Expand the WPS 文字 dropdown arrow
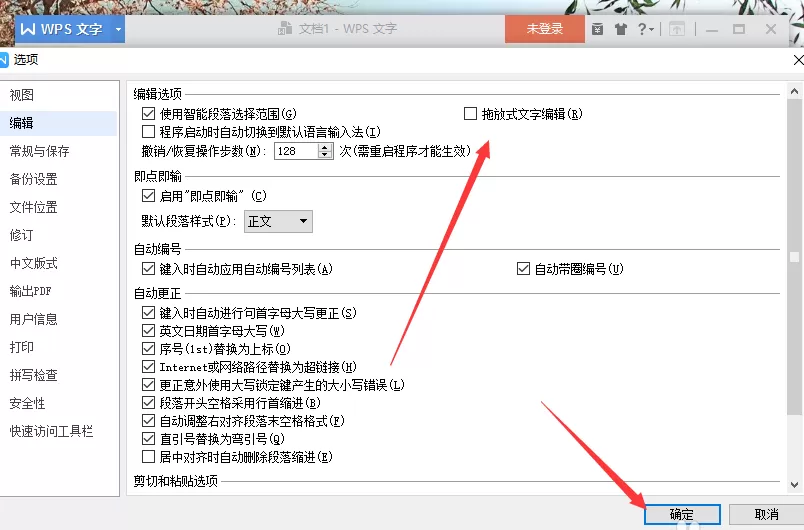Viewport: 804px width, 530px height. 118,29
